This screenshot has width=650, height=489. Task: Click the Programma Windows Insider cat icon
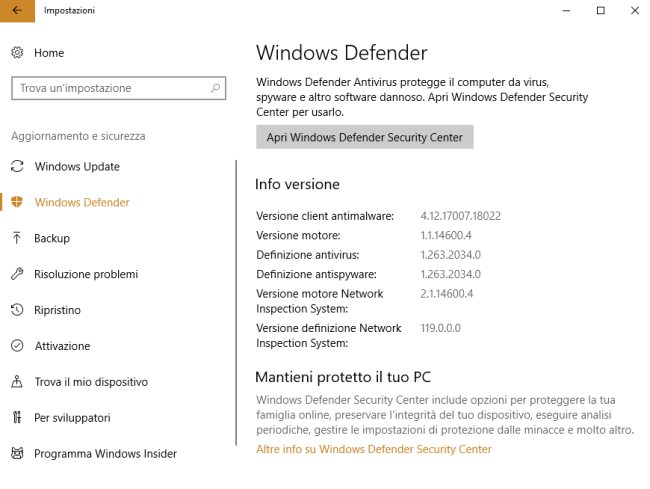pos(17,453)
